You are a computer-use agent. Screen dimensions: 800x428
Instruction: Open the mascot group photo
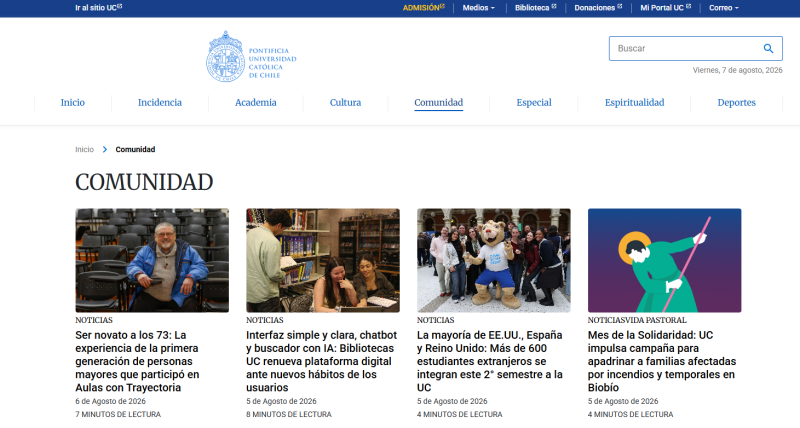(494, 260)
